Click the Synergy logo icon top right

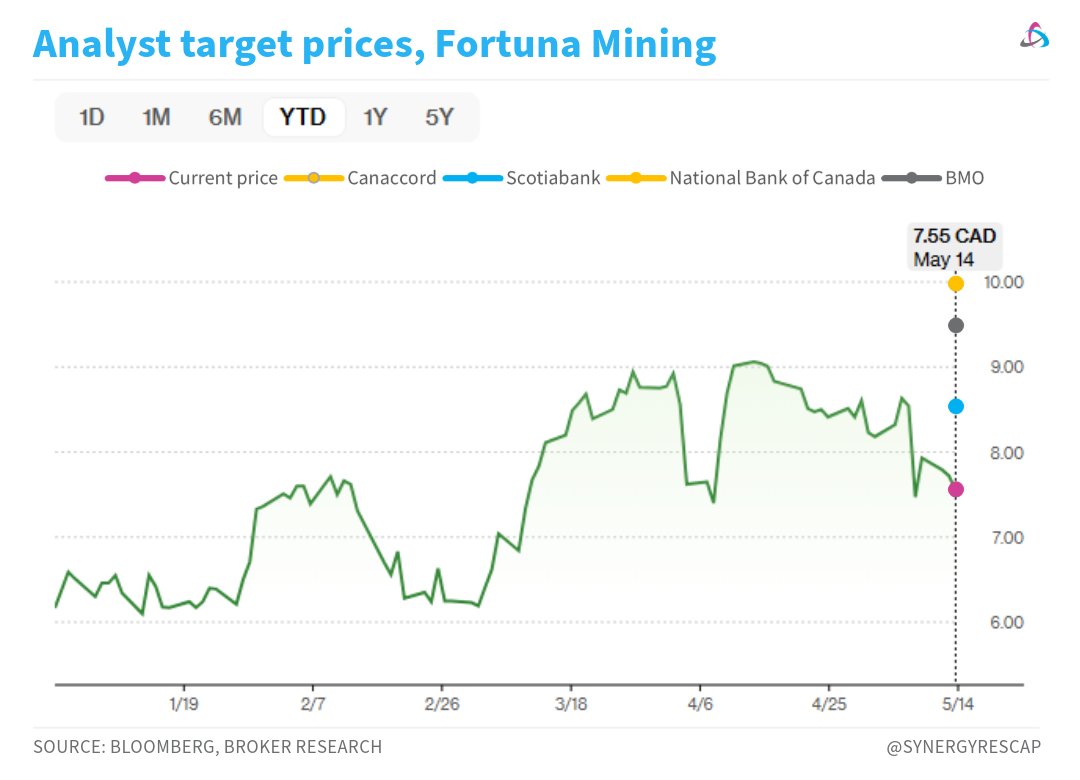[1035, 36]
